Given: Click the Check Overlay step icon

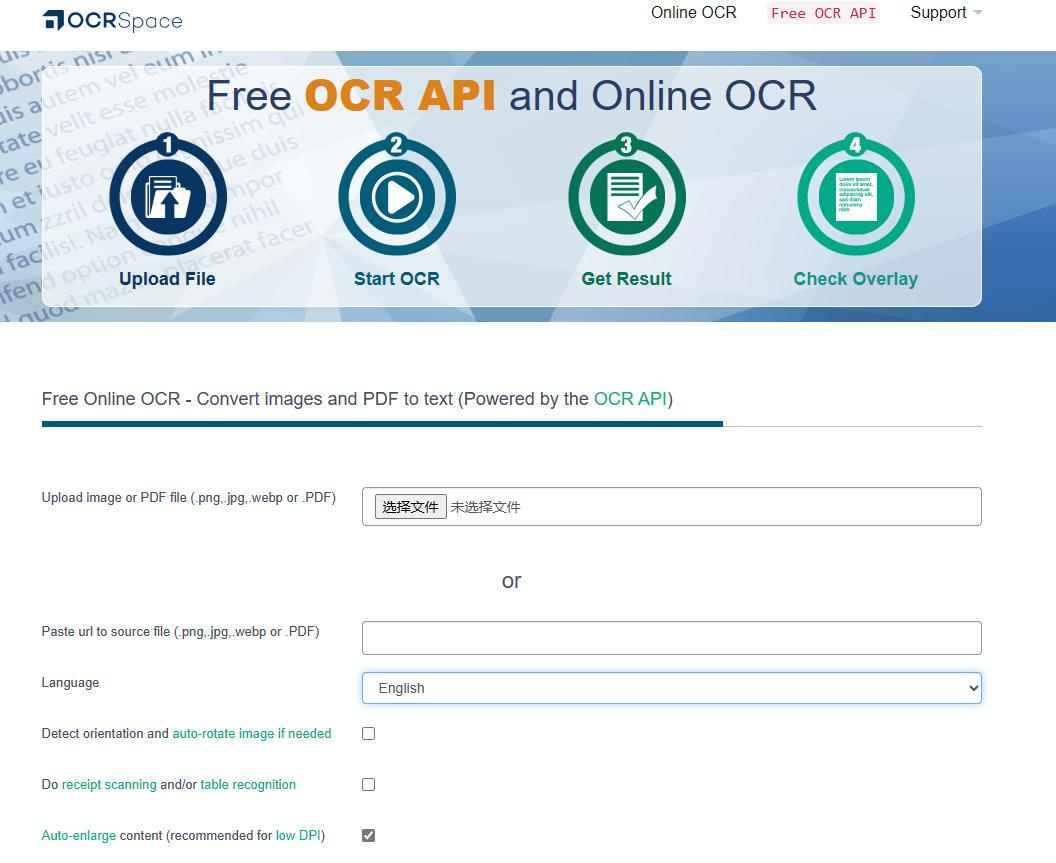Looking at the screenshot, I should [856, 196].
